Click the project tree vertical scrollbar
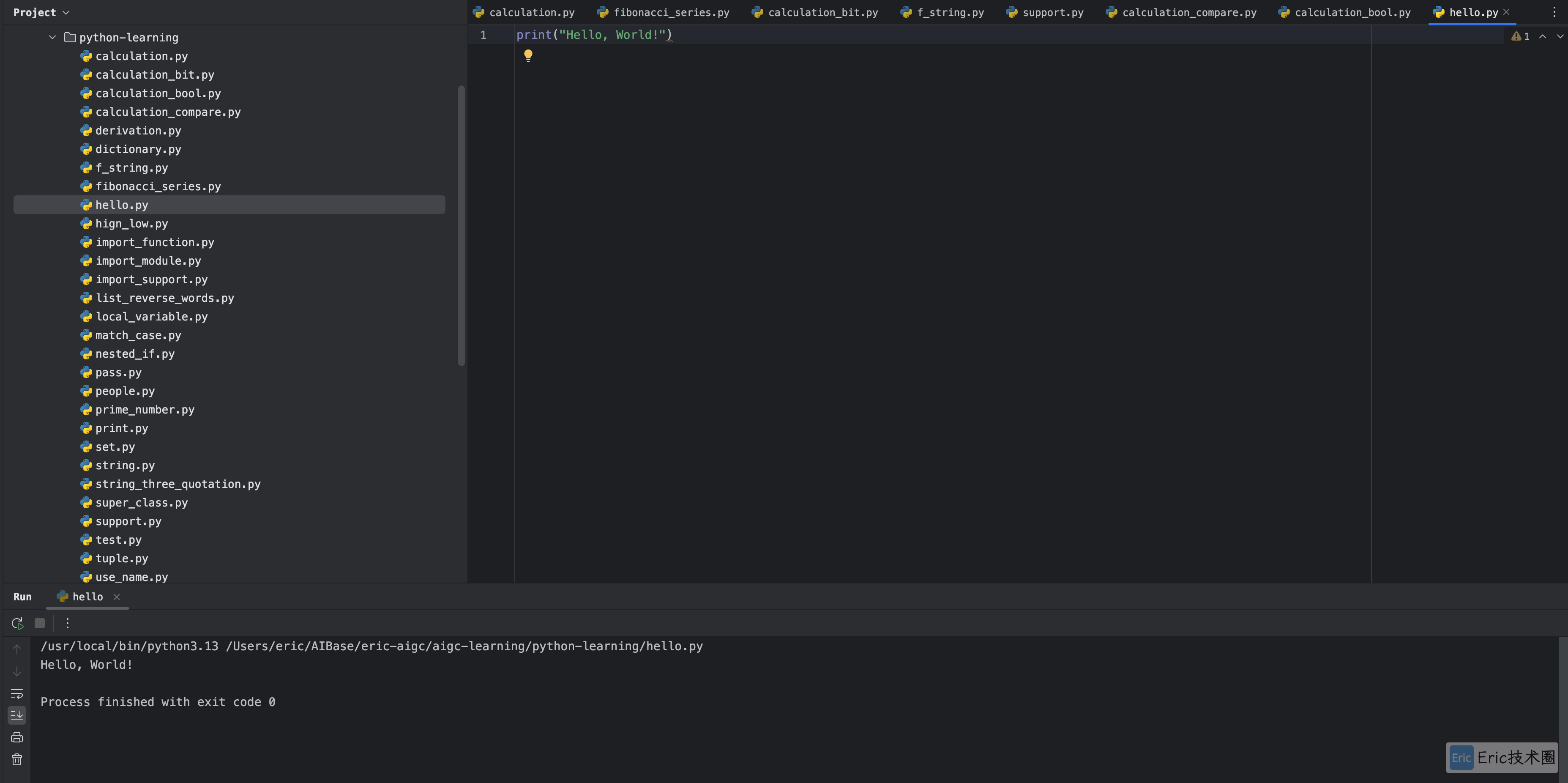This screenshot has width=1568, height=783. pos(462,225)
